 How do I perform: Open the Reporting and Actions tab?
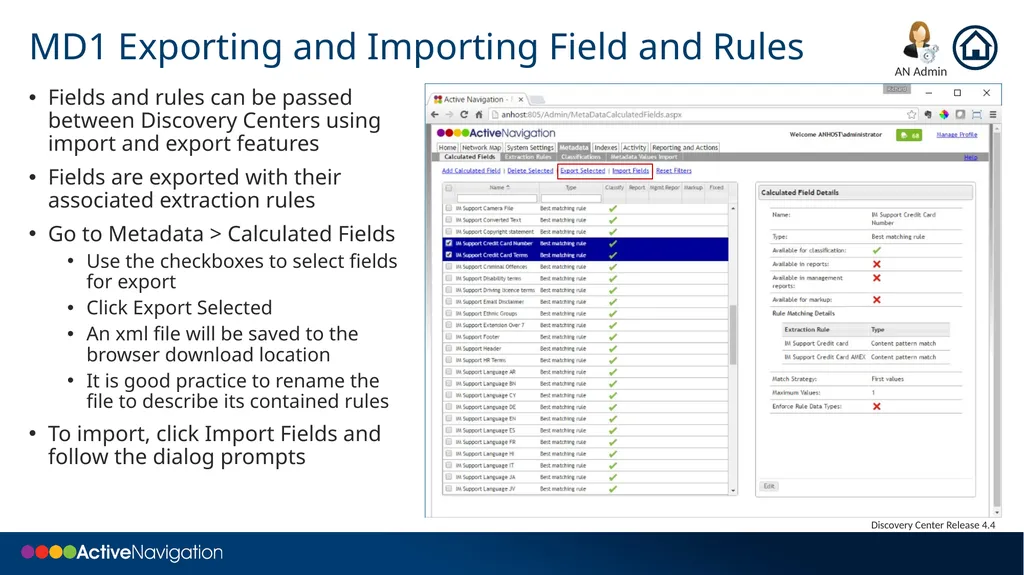(684, 148)
